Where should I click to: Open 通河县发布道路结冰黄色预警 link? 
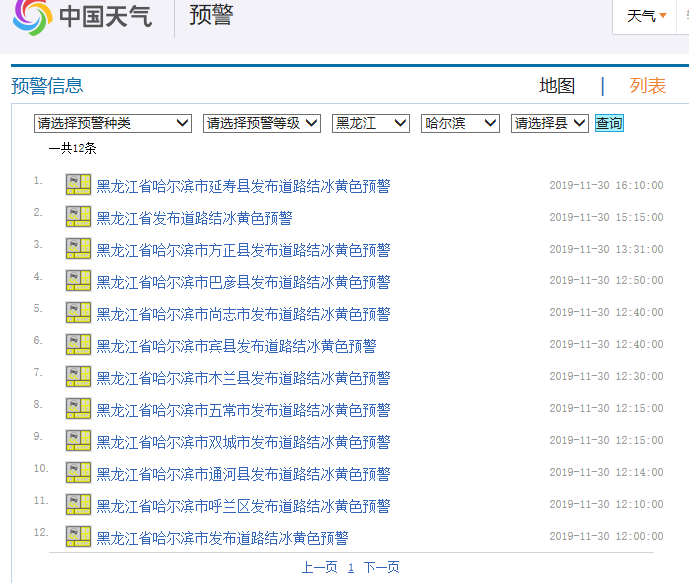coord(243,474)
